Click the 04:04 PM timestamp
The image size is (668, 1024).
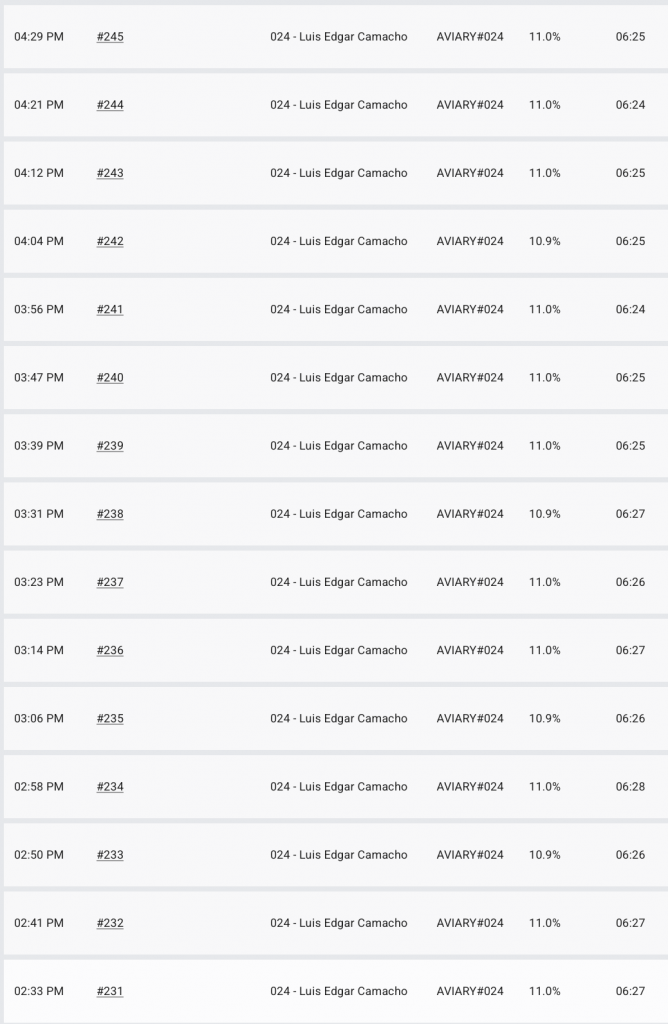point(39,241)
